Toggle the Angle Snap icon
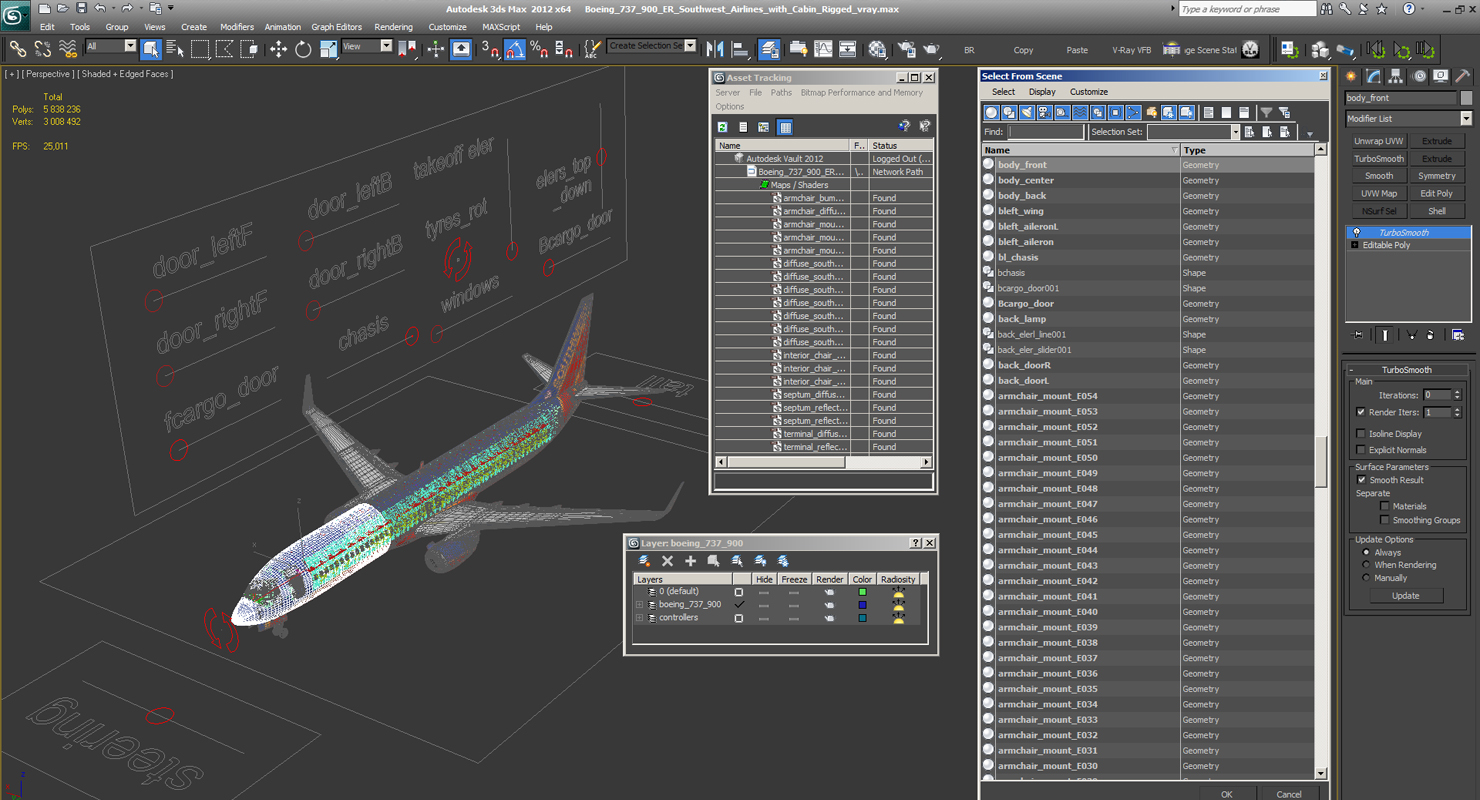 point(515,49)
